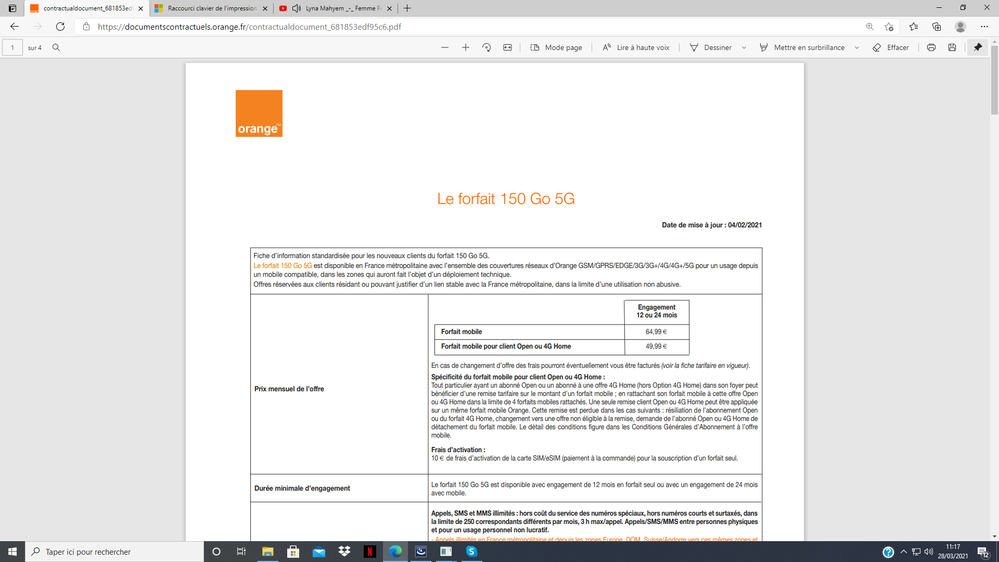Select the address bar URL

[x=249, y=27]
